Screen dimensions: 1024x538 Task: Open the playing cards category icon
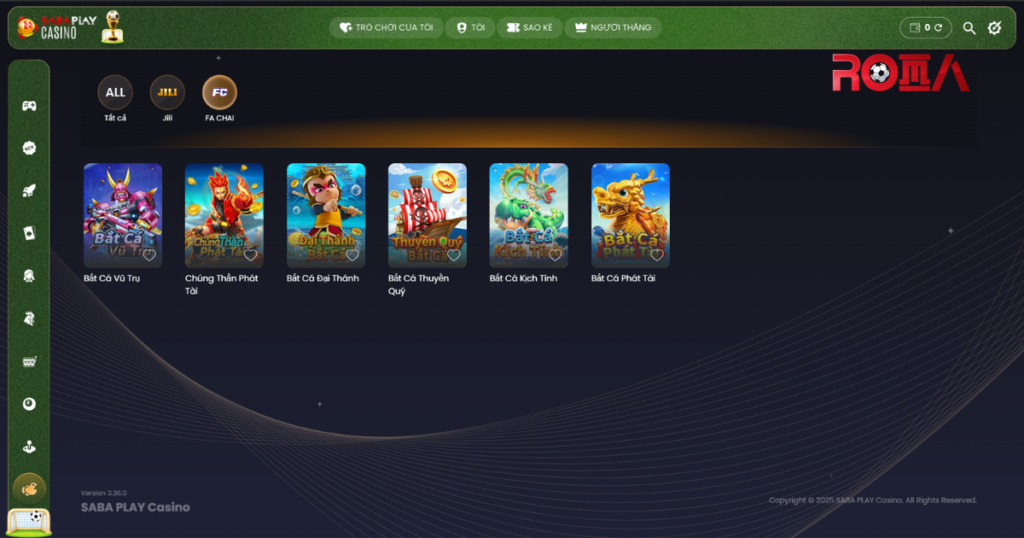pos(29,233)
